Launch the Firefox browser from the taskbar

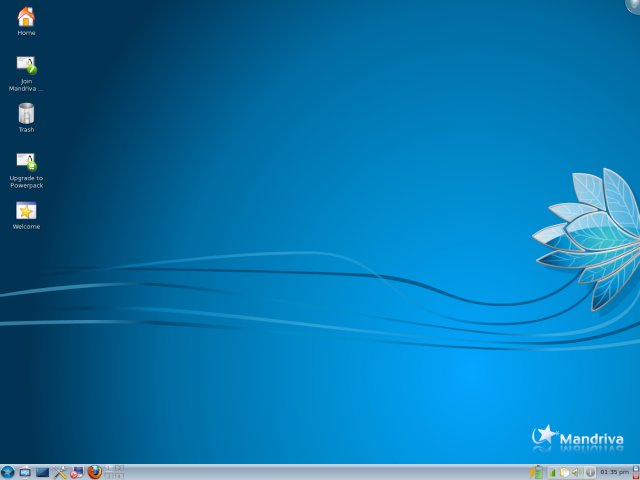pos(95,472)
